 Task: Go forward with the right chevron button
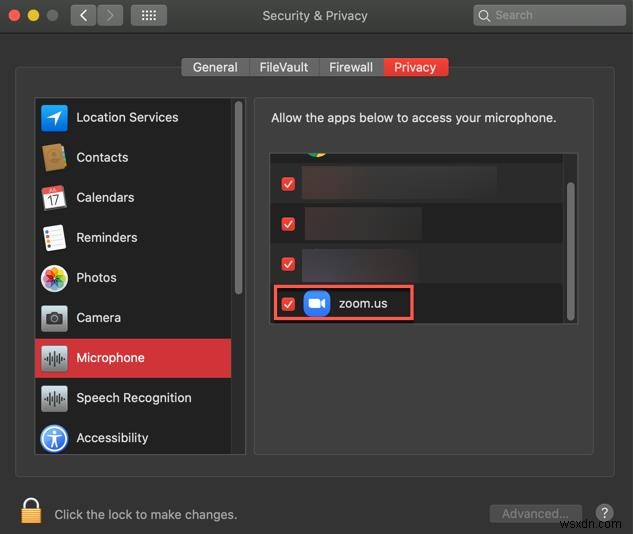pyautogui.click(x=110, y=16)
